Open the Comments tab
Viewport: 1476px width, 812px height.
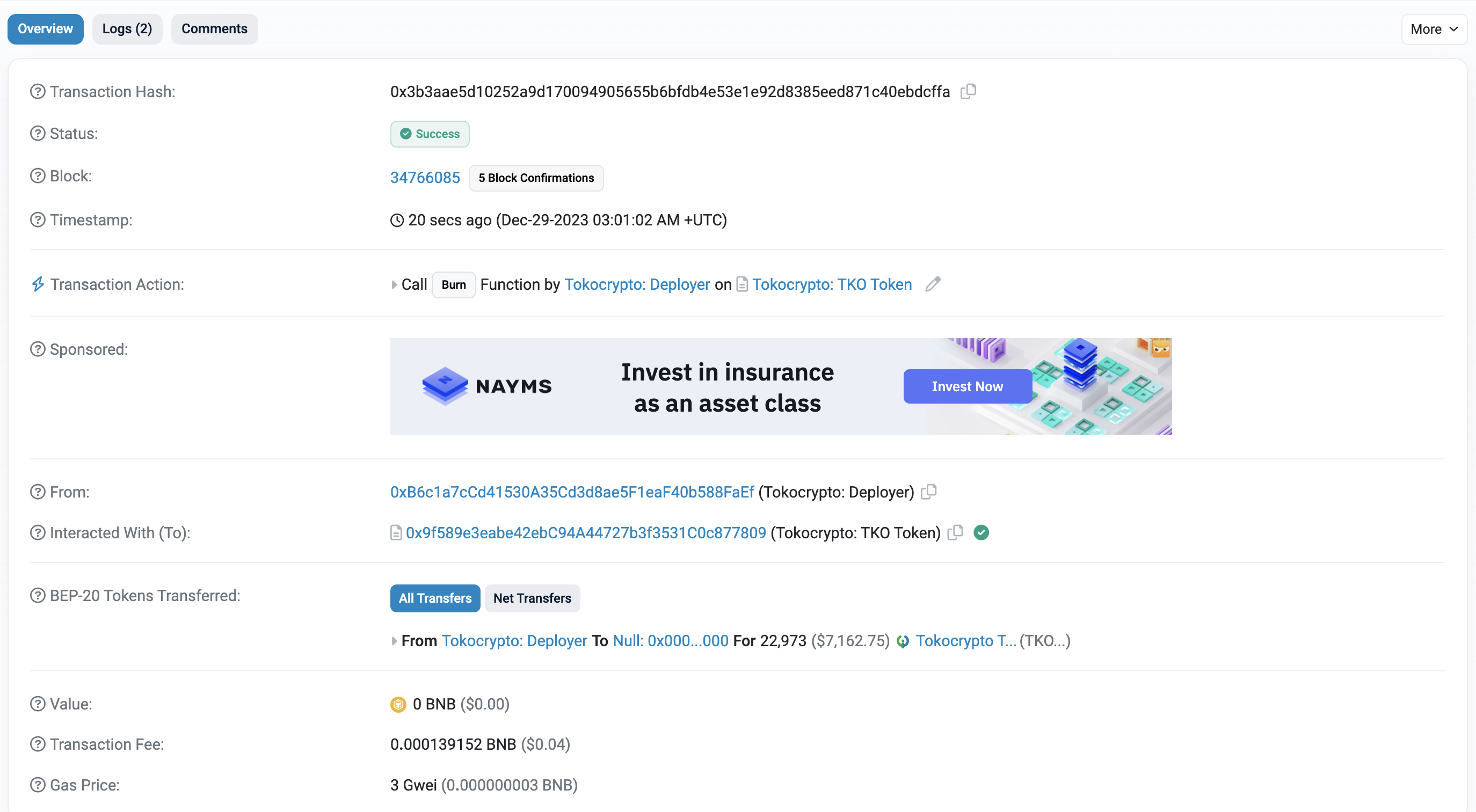(214, 29)
